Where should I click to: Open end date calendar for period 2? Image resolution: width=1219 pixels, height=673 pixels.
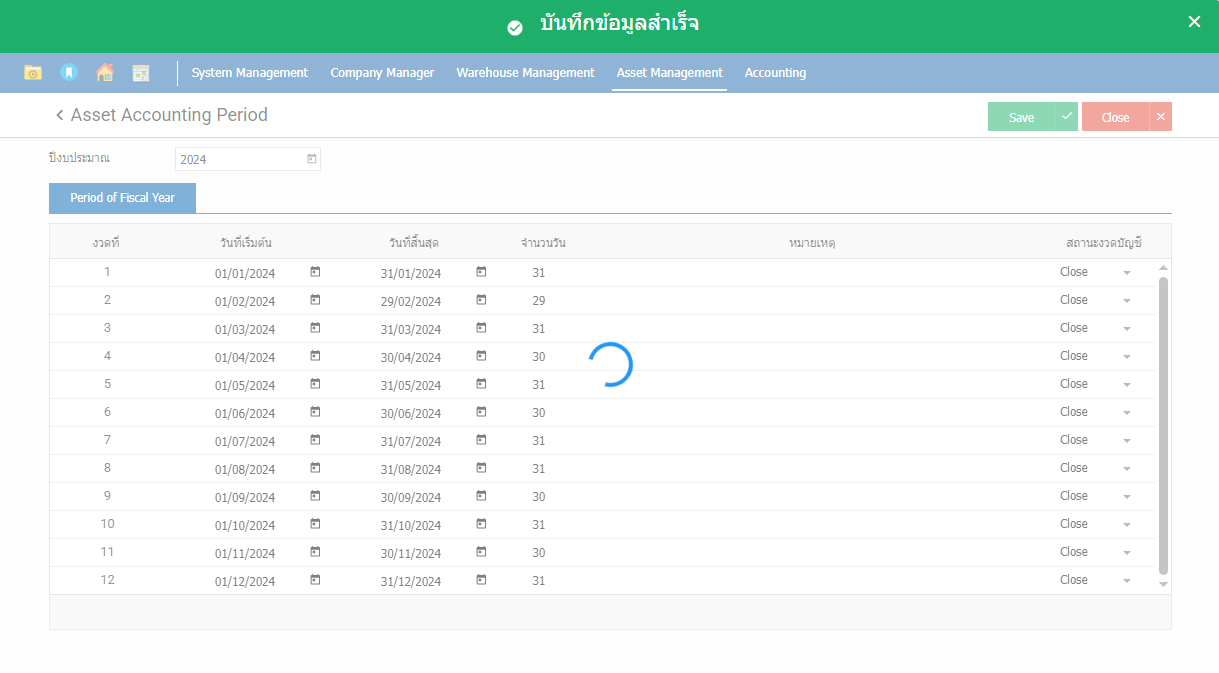(481, 300)
